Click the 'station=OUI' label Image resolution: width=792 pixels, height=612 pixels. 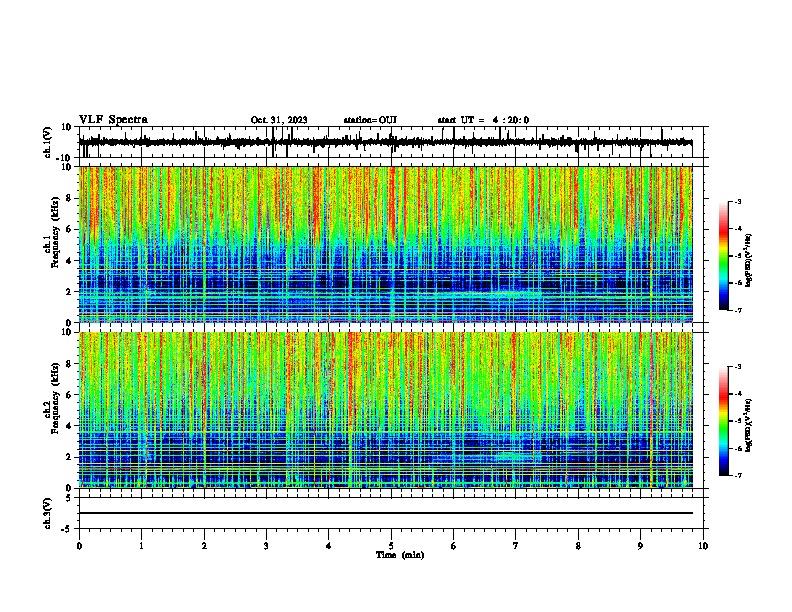(370, 120)
